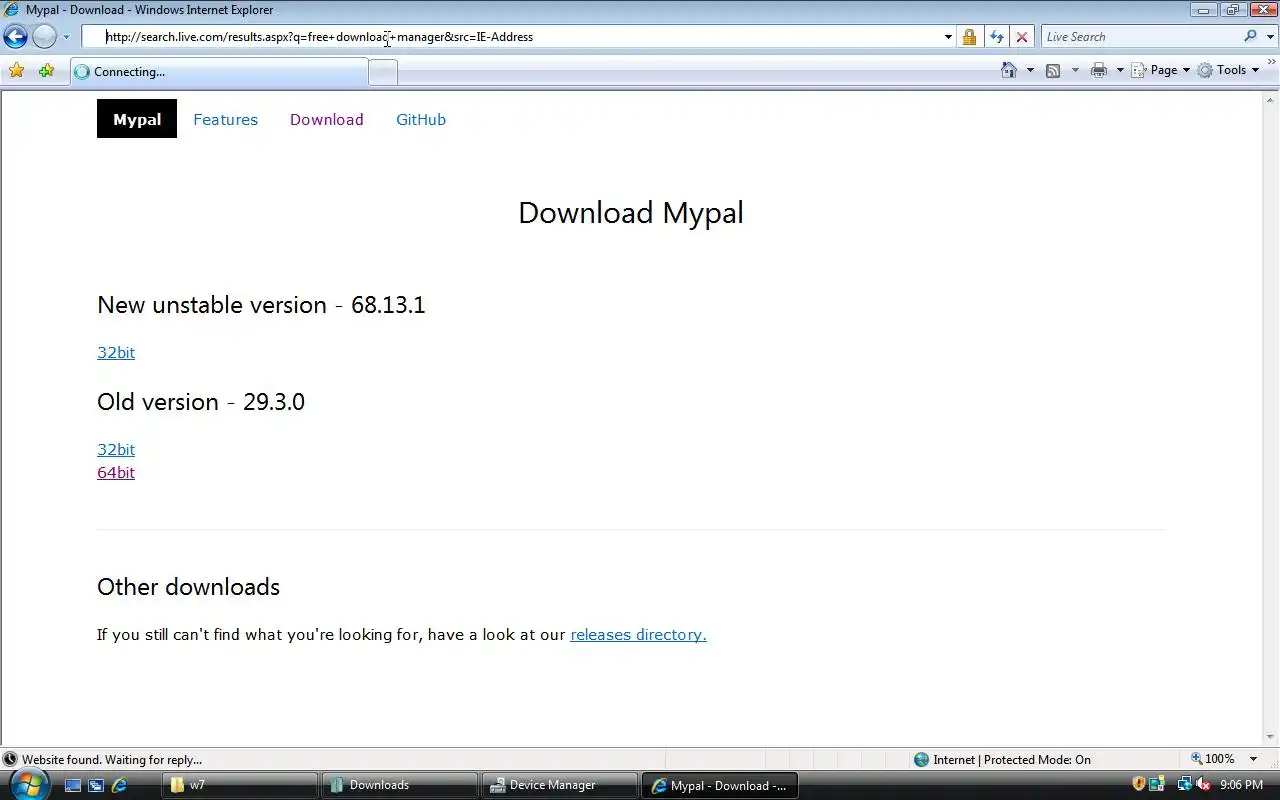Image resolution: width=1280 pixels, height=800 pixels.
Task: Go to the Home page icon
Action: (x=1009, y=70)
